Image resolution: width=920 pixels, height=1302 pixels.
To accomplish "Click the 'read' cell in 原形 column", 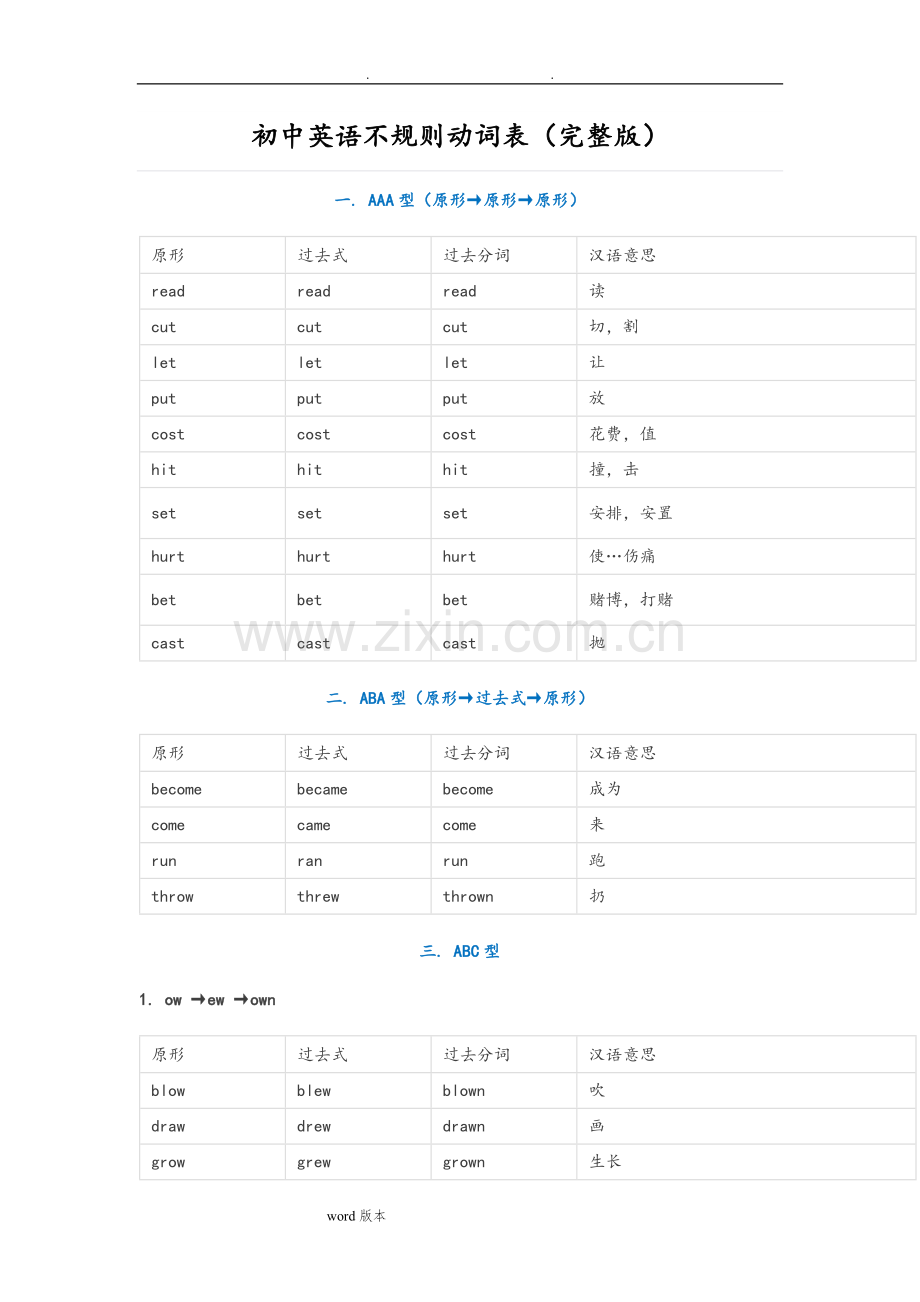I will point(212,292).
